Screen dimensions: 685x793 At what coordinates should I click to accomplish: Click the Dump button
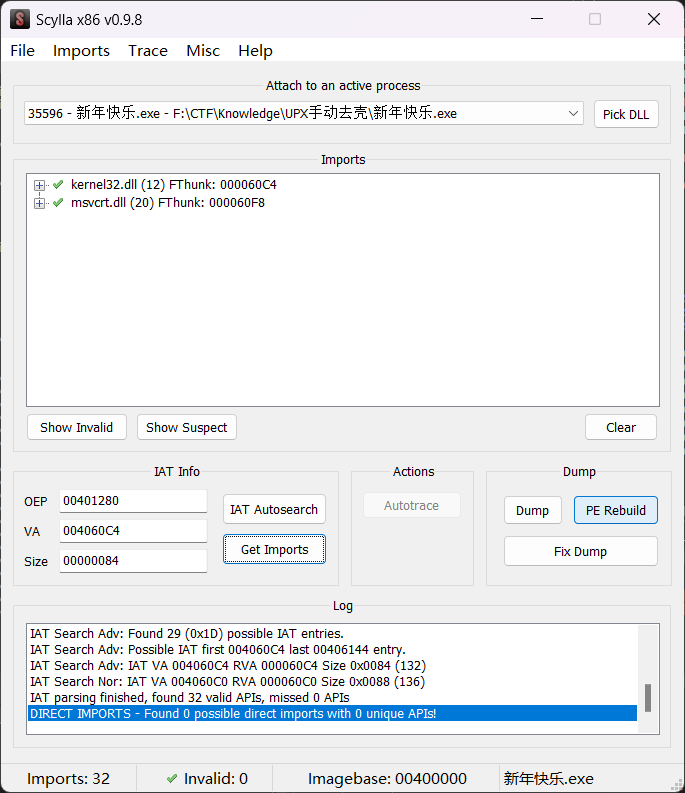tap(533, 510)
